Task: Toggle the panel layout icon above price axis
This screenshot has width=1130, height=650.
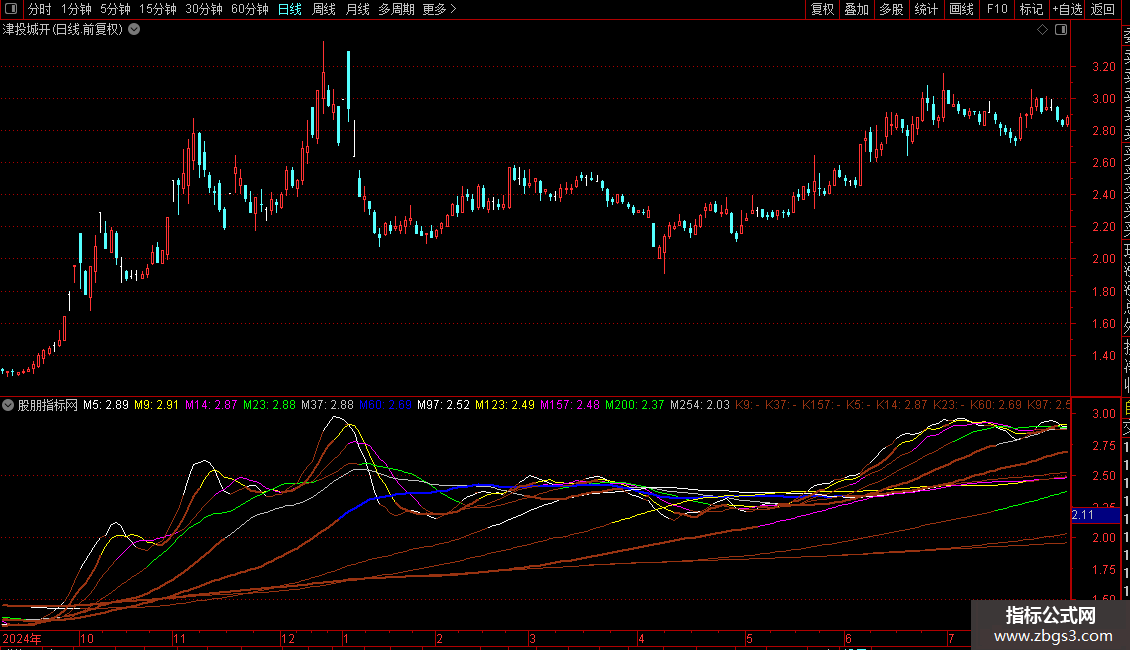Action: pos(1061,30)
